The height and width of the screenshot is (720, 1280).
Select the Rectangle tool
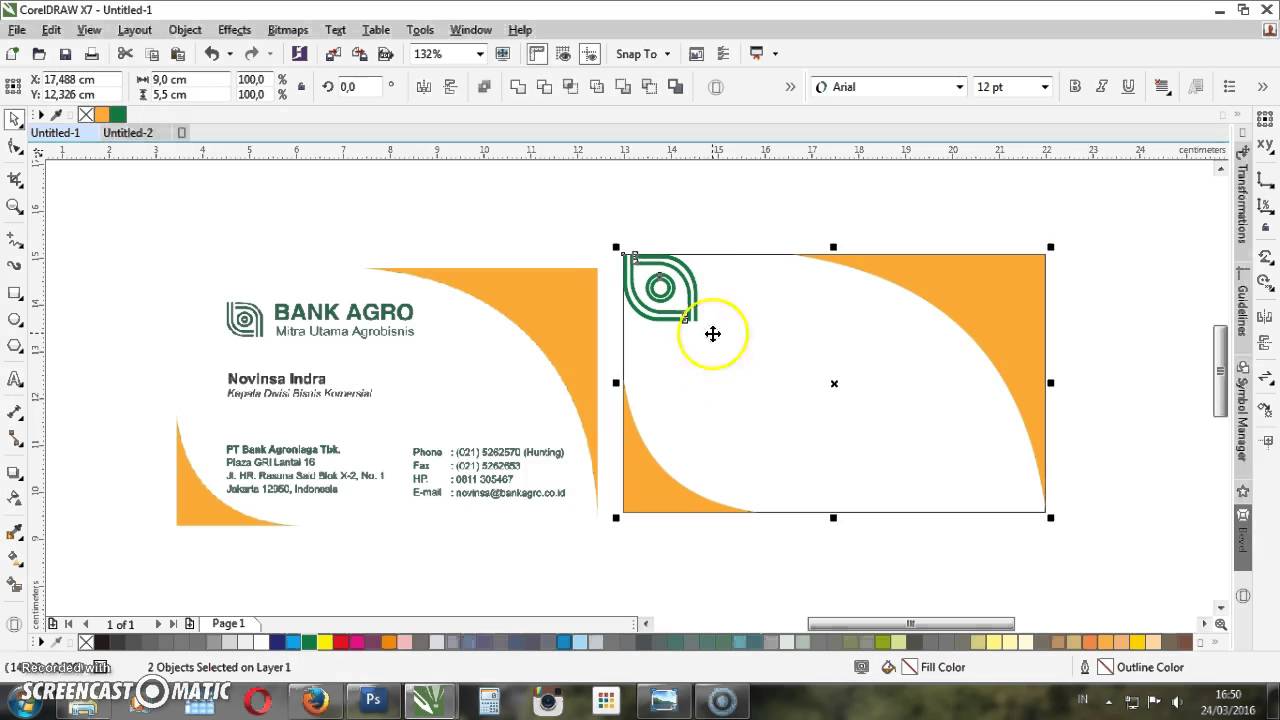click(14, 293)
